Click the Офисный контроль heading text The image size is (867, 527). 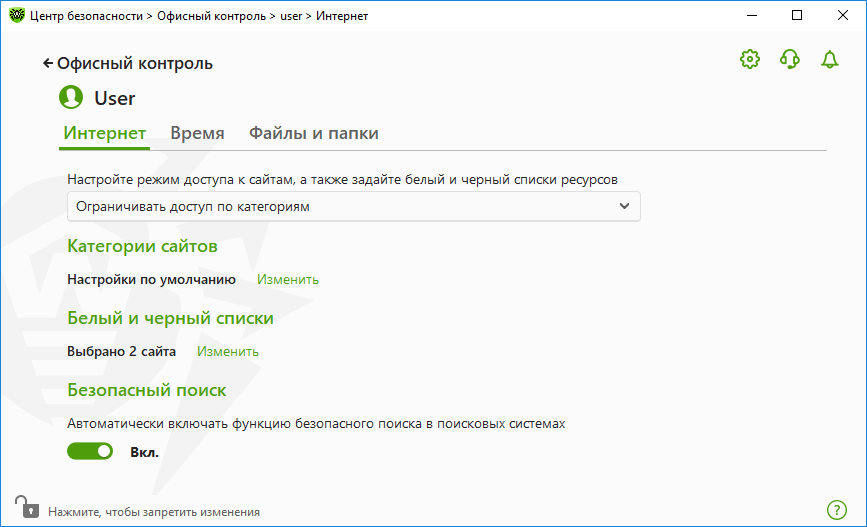point(135,64)
